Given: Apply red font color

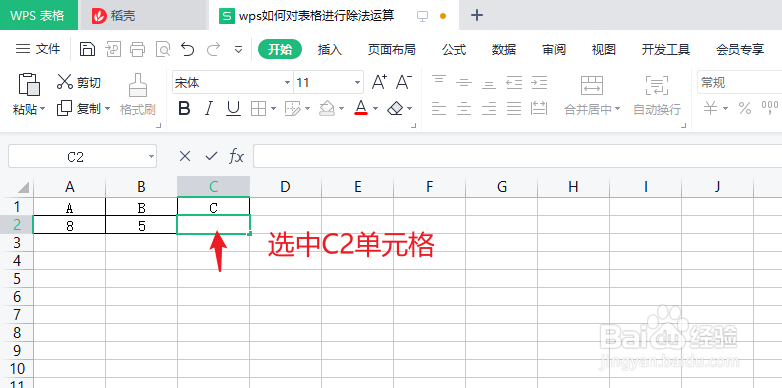Looking at the screenshot, I should [x=361, y=108].
